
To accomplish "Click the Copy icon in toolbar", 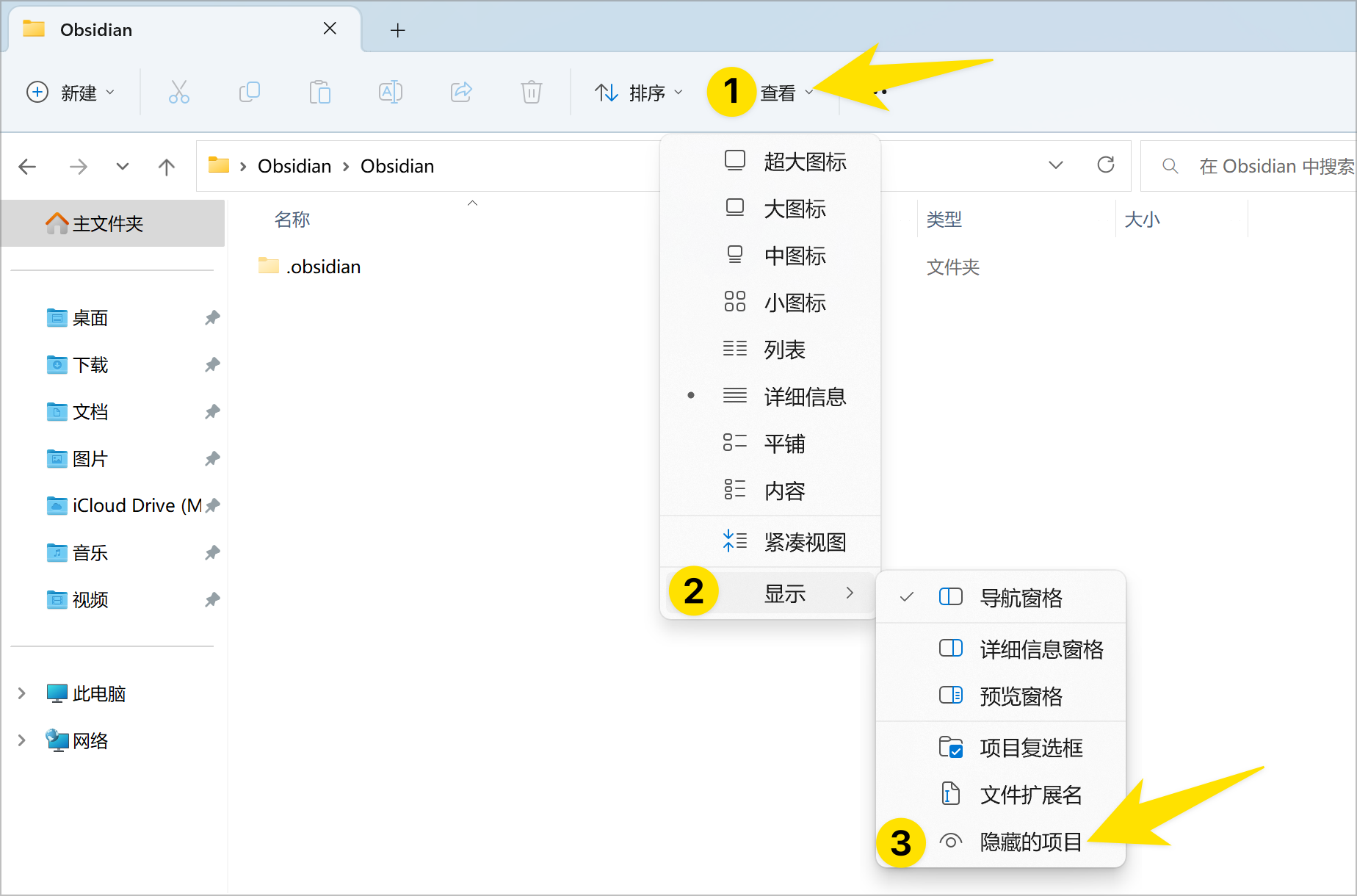I will pos(250,92).
